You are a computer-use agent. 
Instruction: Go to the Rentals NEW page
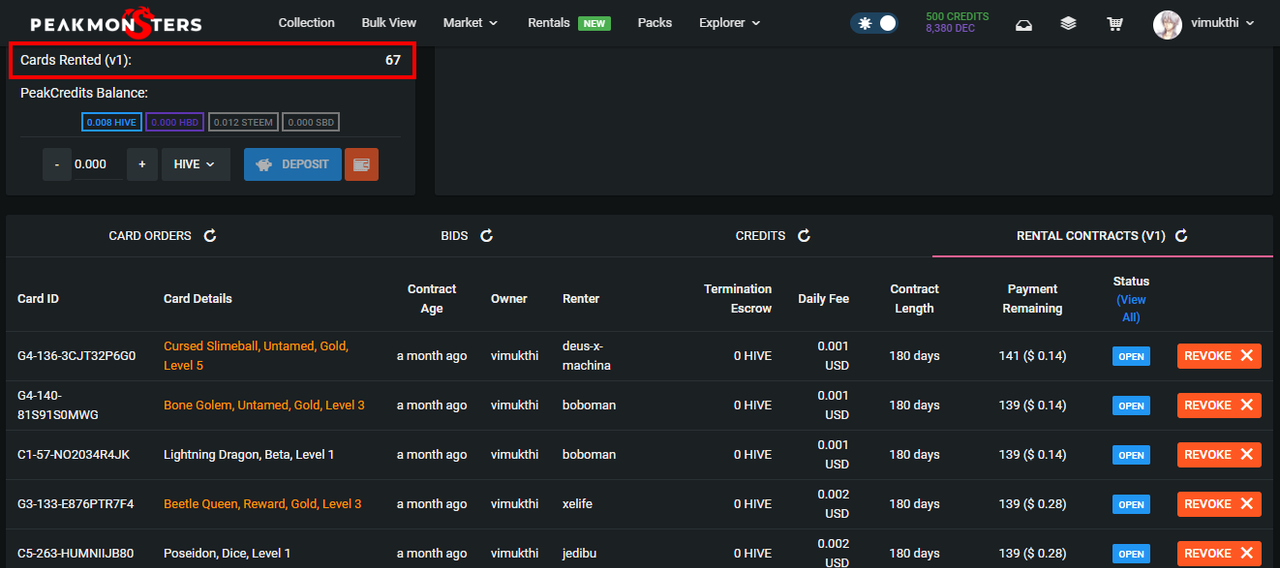click(x=569, y=23)
